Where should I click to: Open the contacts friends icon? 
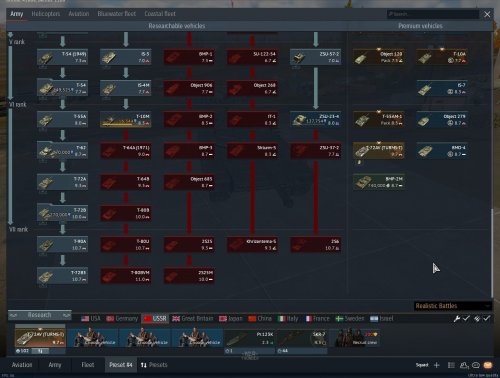pyautogui.click(x=464, y=365)
